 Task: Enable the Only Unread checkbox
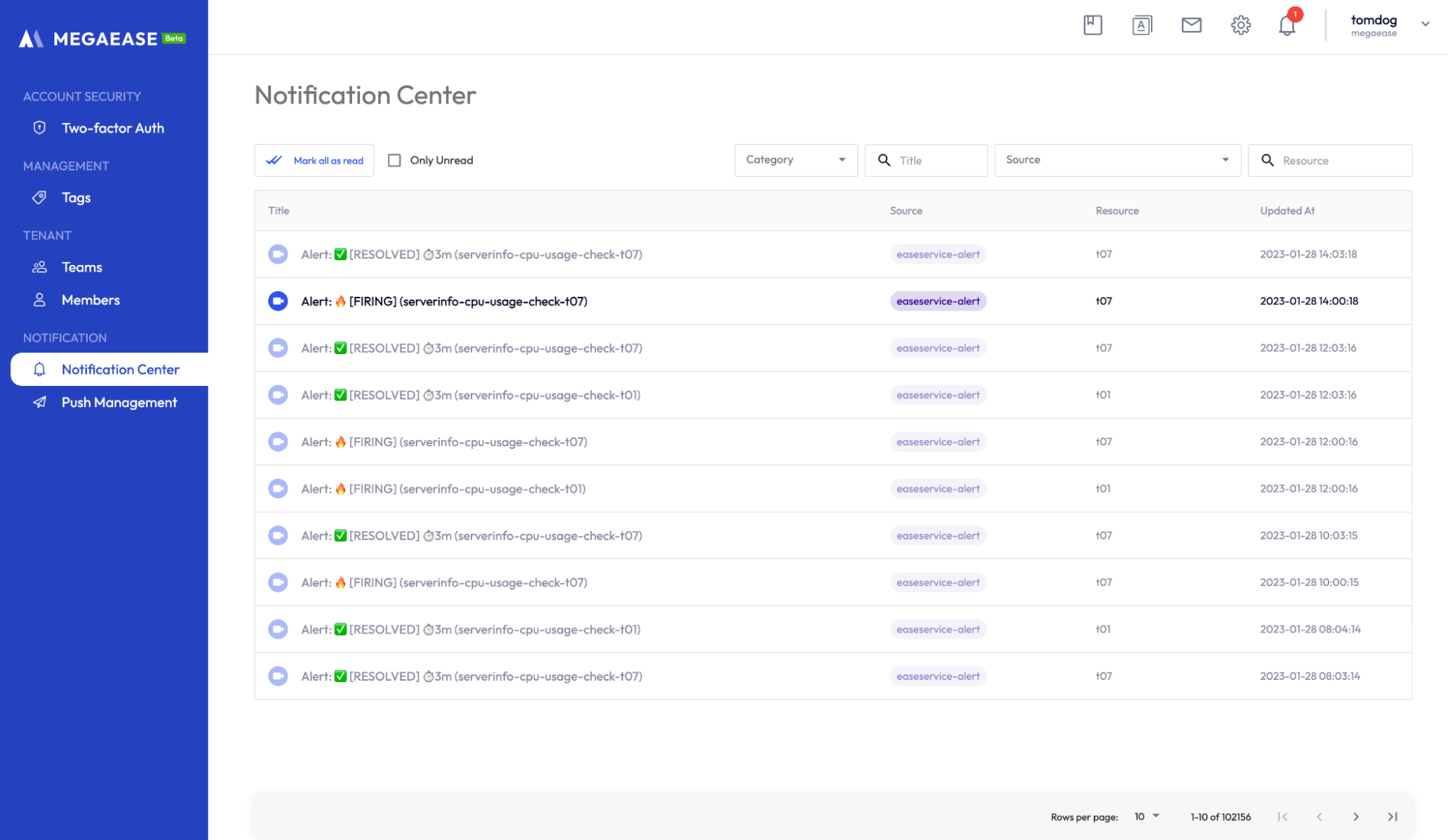(395, 160)
